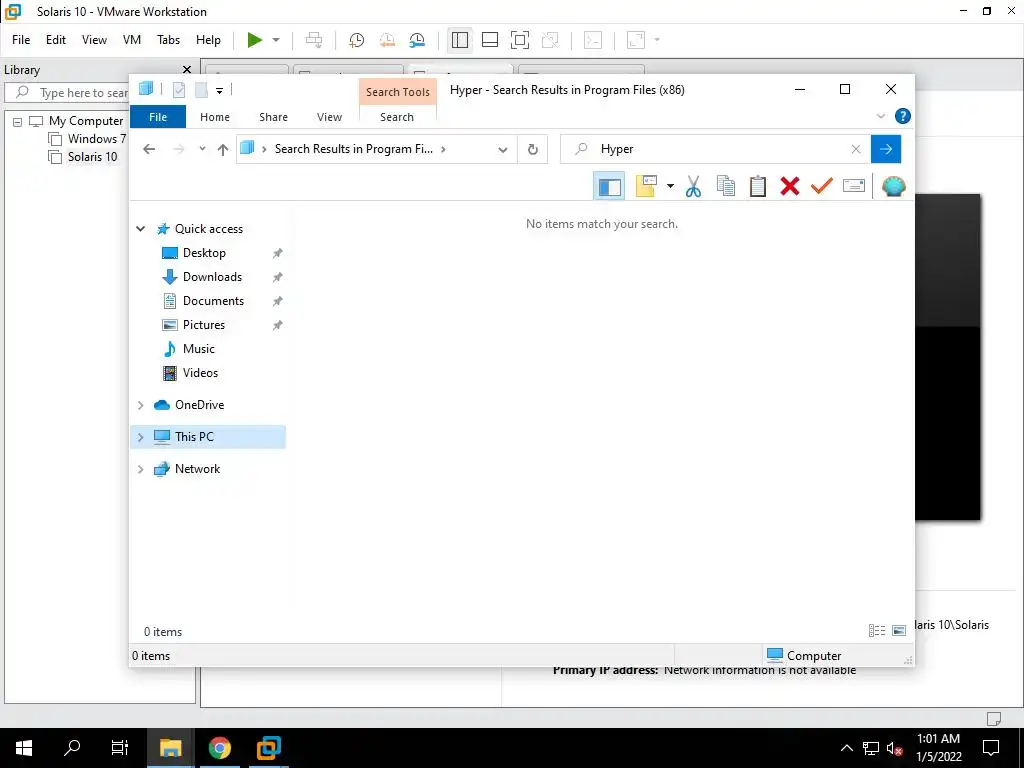
Task: Click the Copy pages icon
Action: [x=726, y=187]
